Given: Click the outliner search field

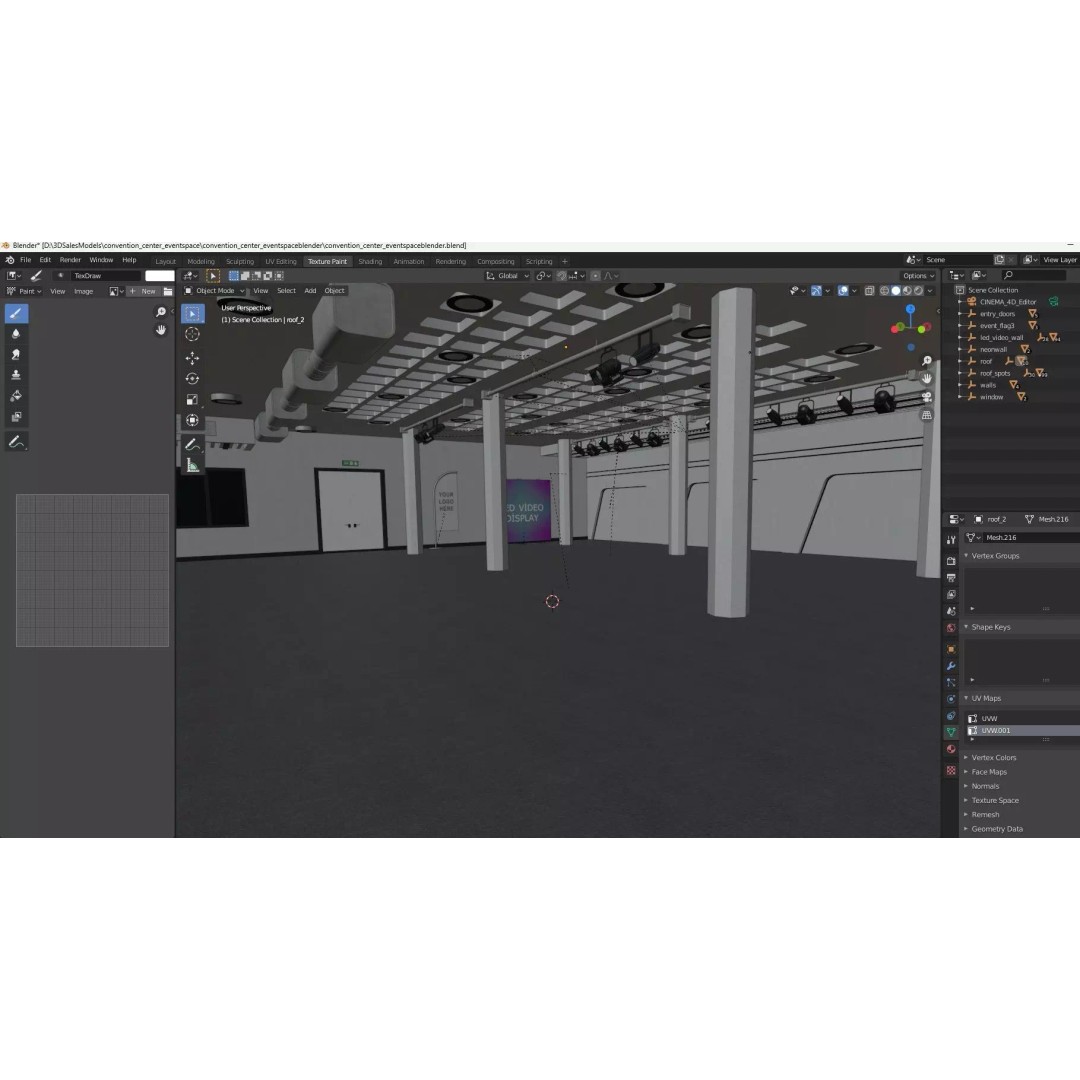Looking at the screenshot, I should pos(1033,276).
